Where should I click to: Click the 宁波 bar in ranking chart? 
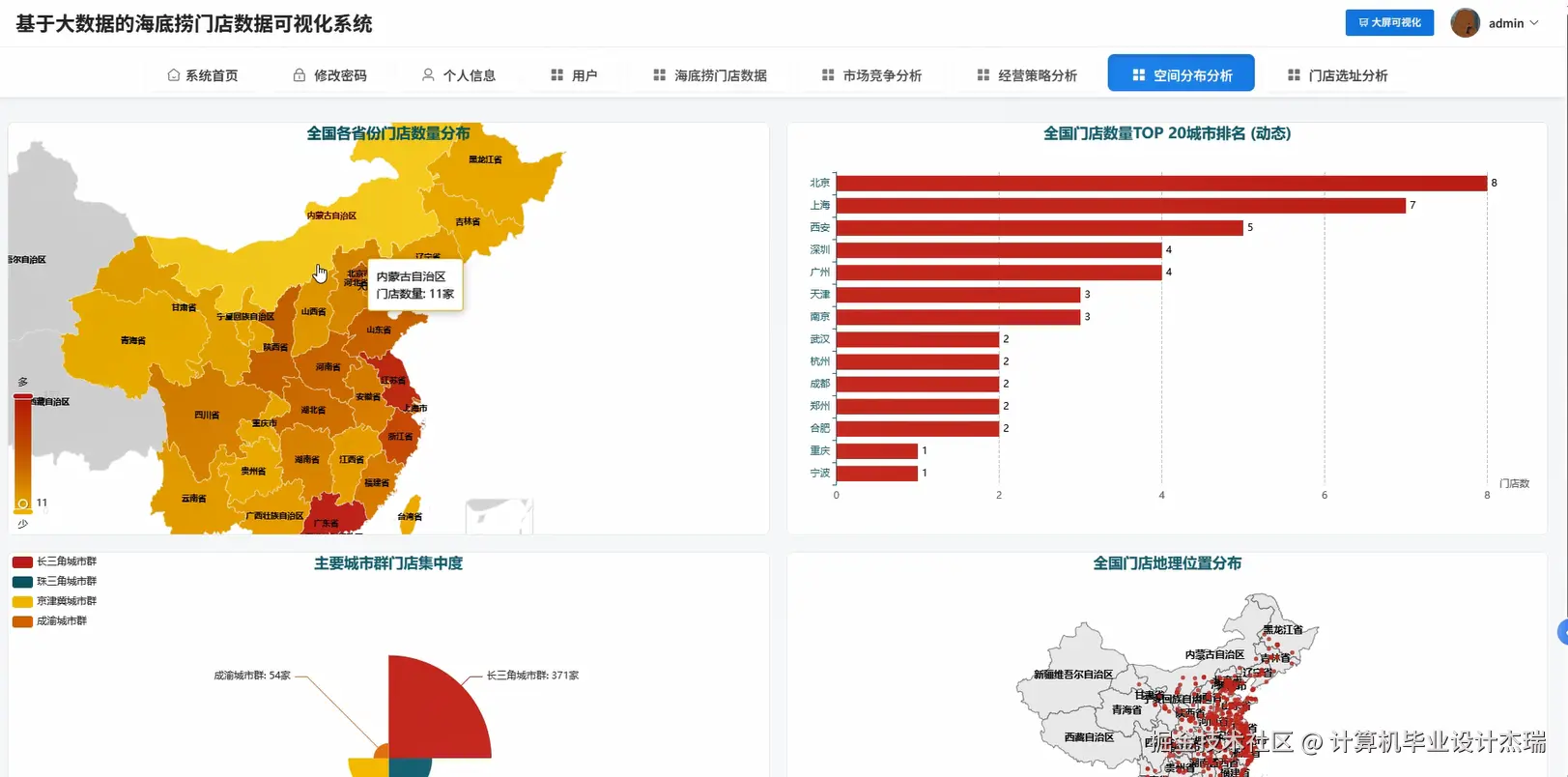pyautogui.click(x=877, y=473)
